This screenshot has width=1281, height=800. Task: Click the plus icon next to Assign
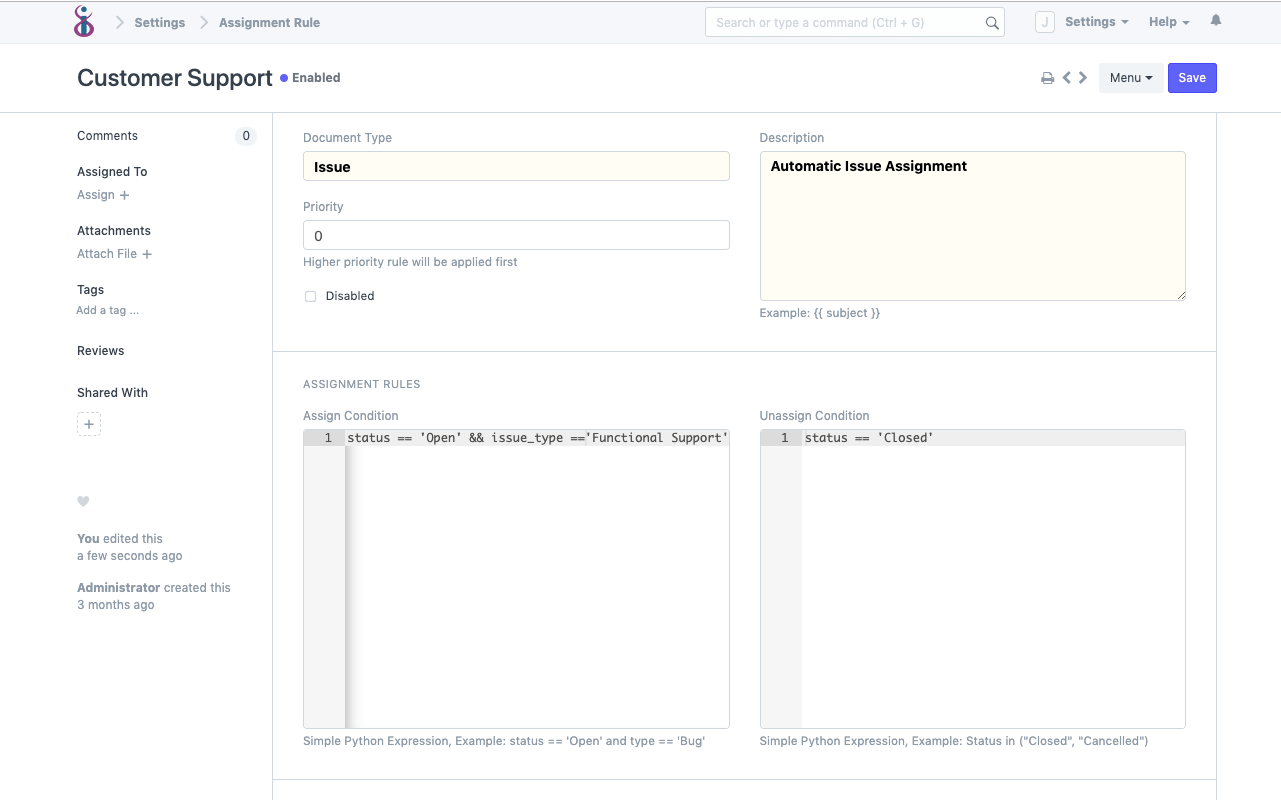[x=124, y=195]
